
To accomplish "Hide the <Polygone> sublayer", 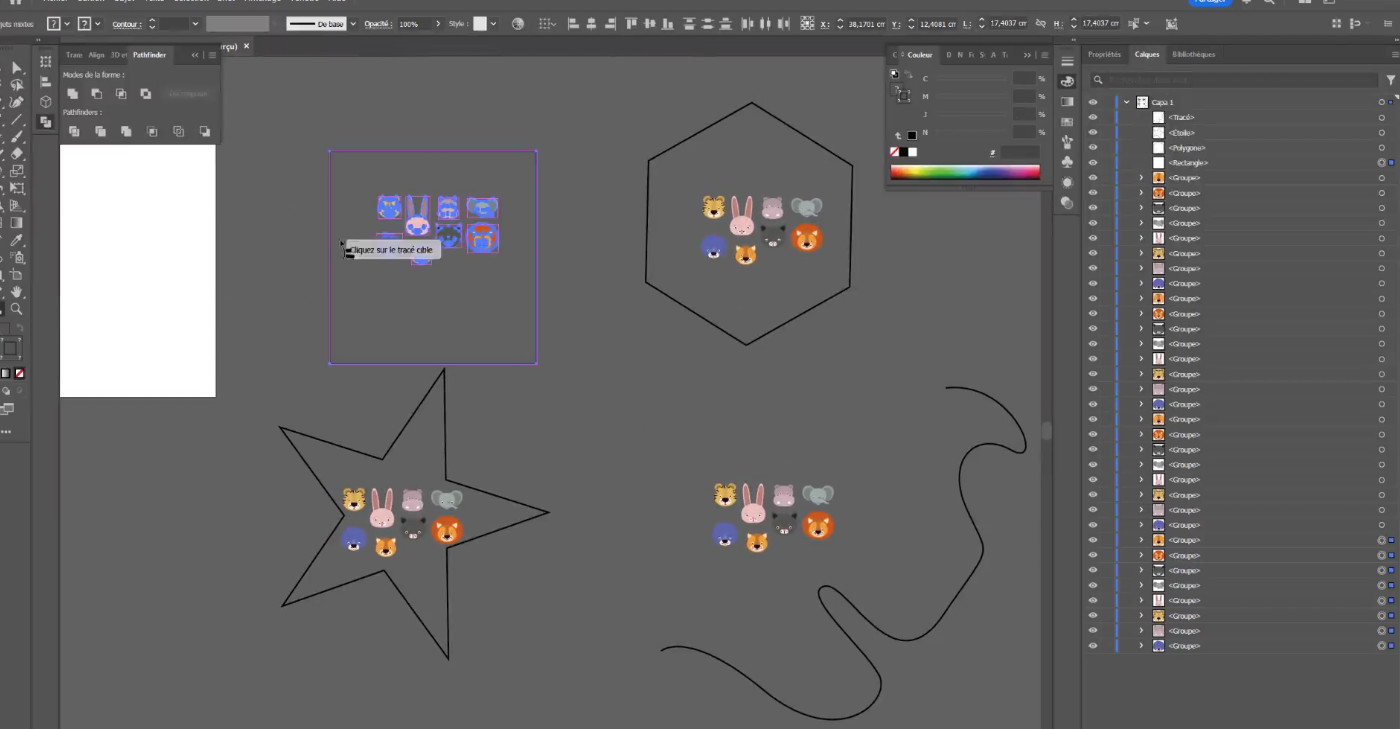I will [x=1093, y=147].
